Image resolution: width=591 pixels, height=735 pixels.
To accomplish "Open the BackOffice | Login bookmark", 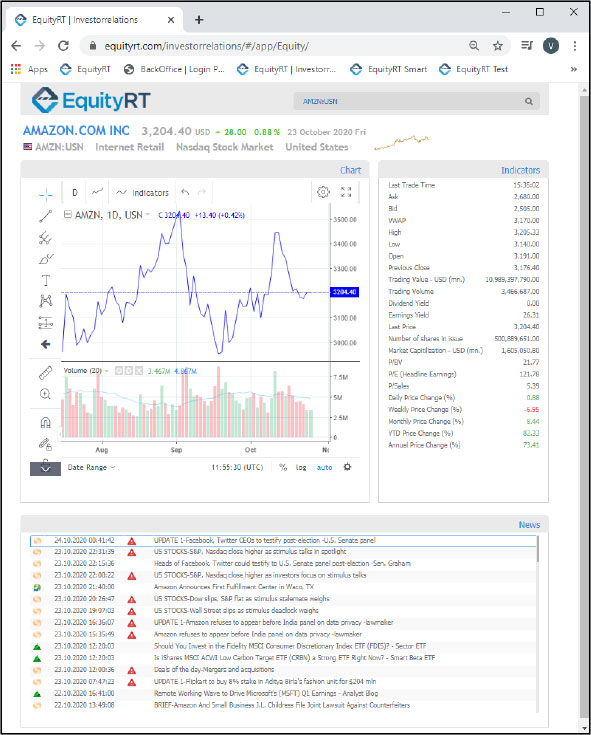I will (174, 69).
